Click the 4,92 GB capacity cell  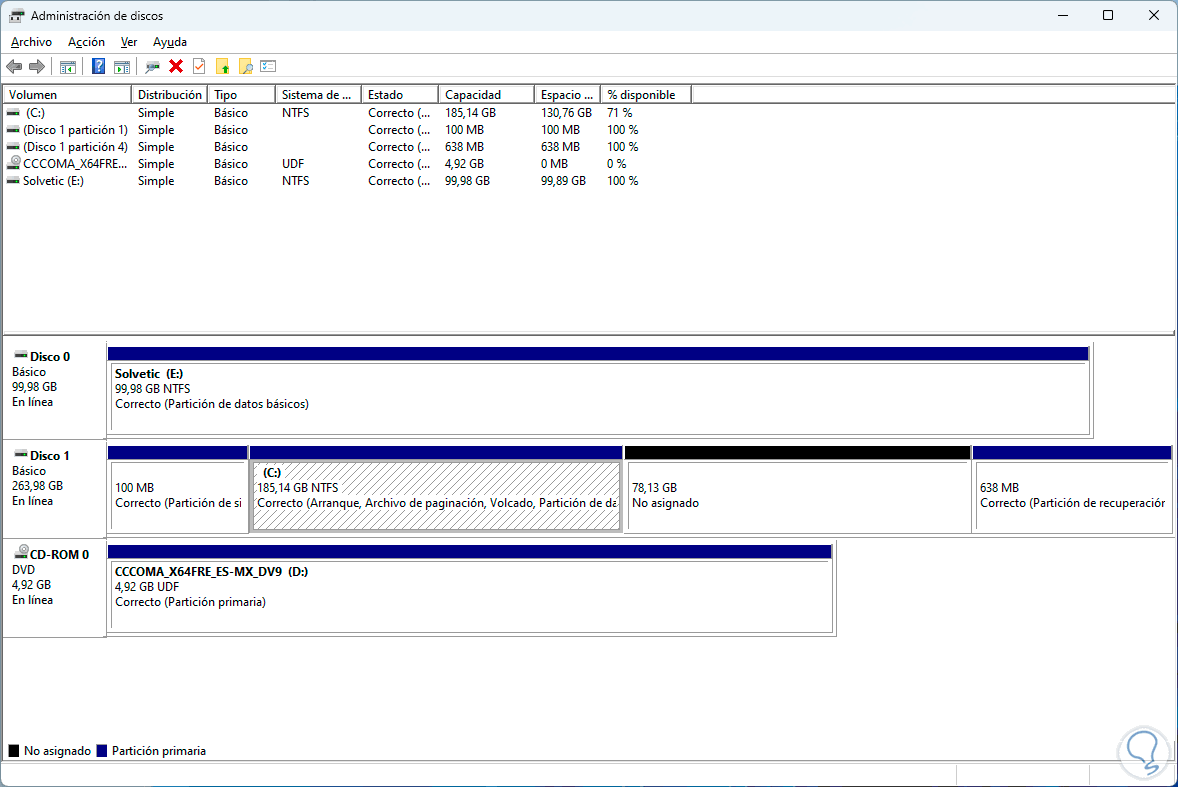pos(464,164)
